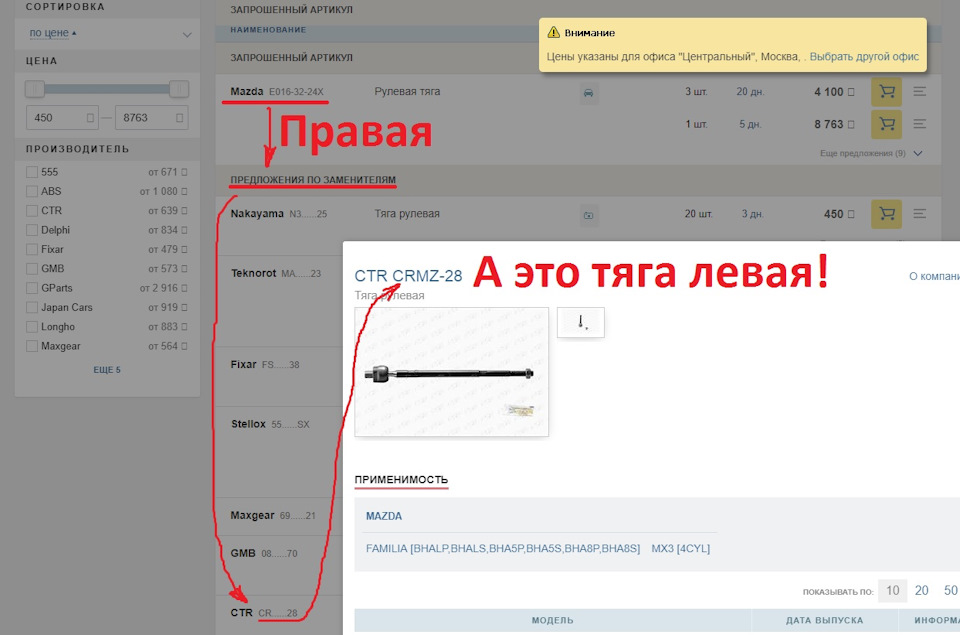This screenshot has height=635, width=960.
Task: Check the ABS manufacturer filter
Action: (32, 192)
